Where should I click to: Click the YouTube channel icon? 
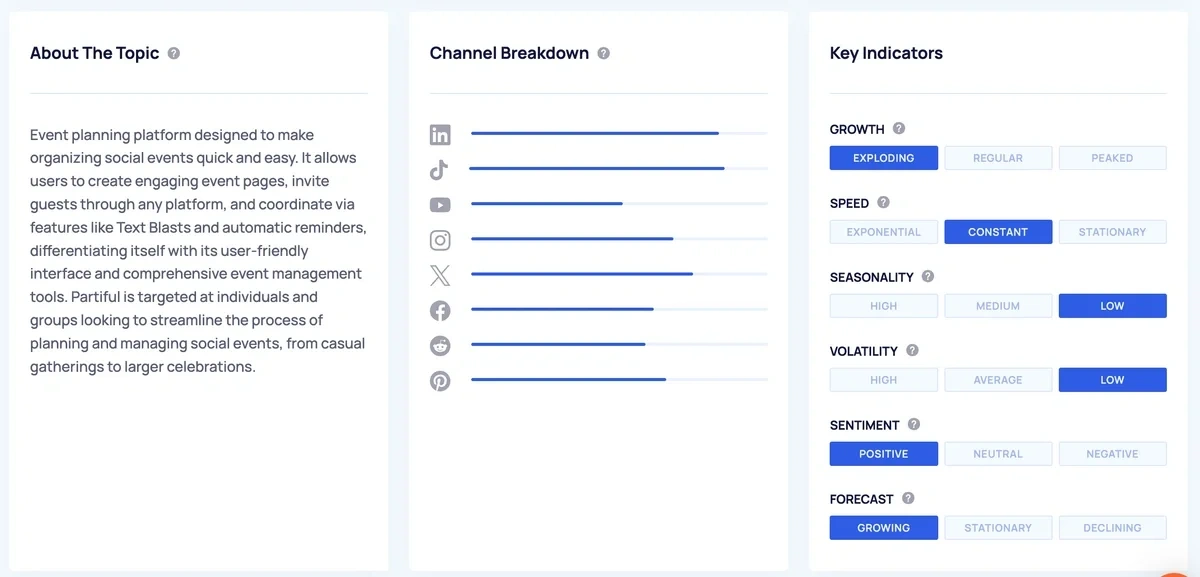pyautogui.click(x=440, y=204)
